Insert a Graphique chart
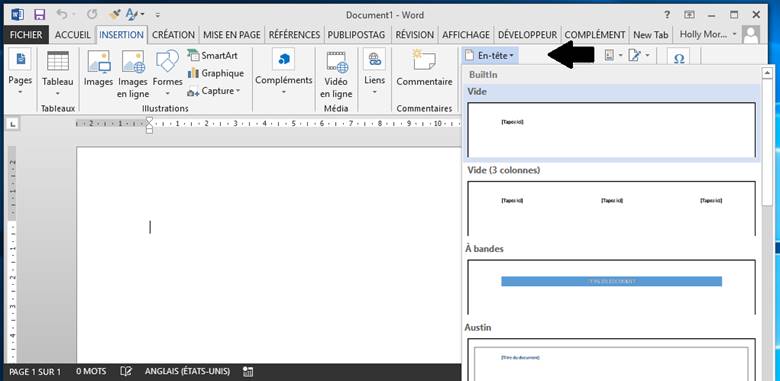The height and width of the screenshot is (381, 780). click(215, 73)
